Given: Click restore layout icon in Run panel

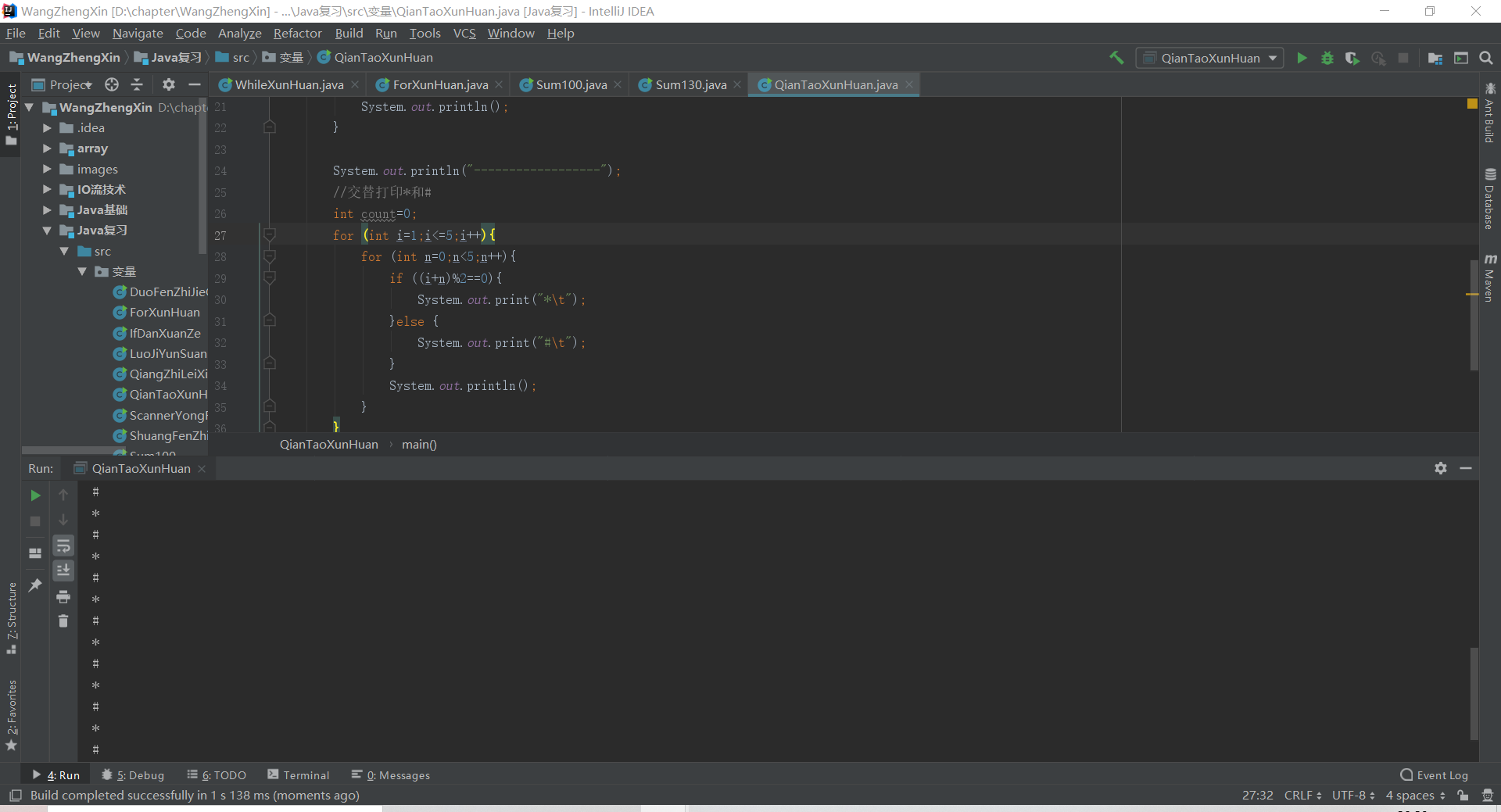Looking at the screenshot, I should click(35, 553).
